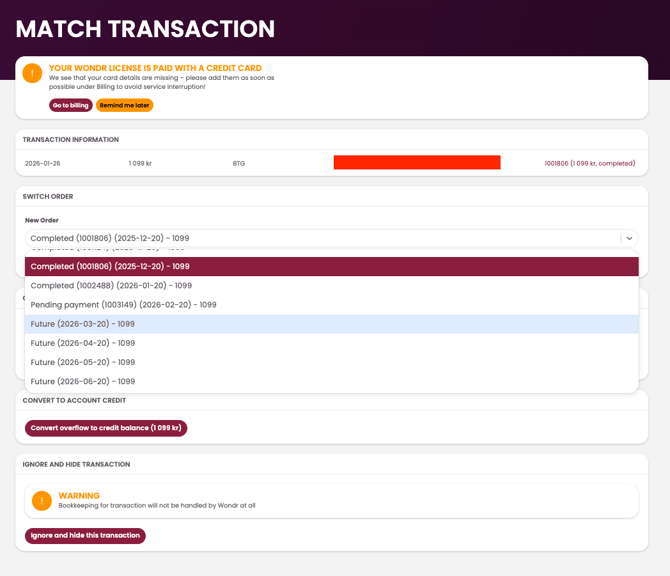Open matched order 1001806 completed link
The height and width of the screenshot is (576, 670).
[x=589, y=163]
